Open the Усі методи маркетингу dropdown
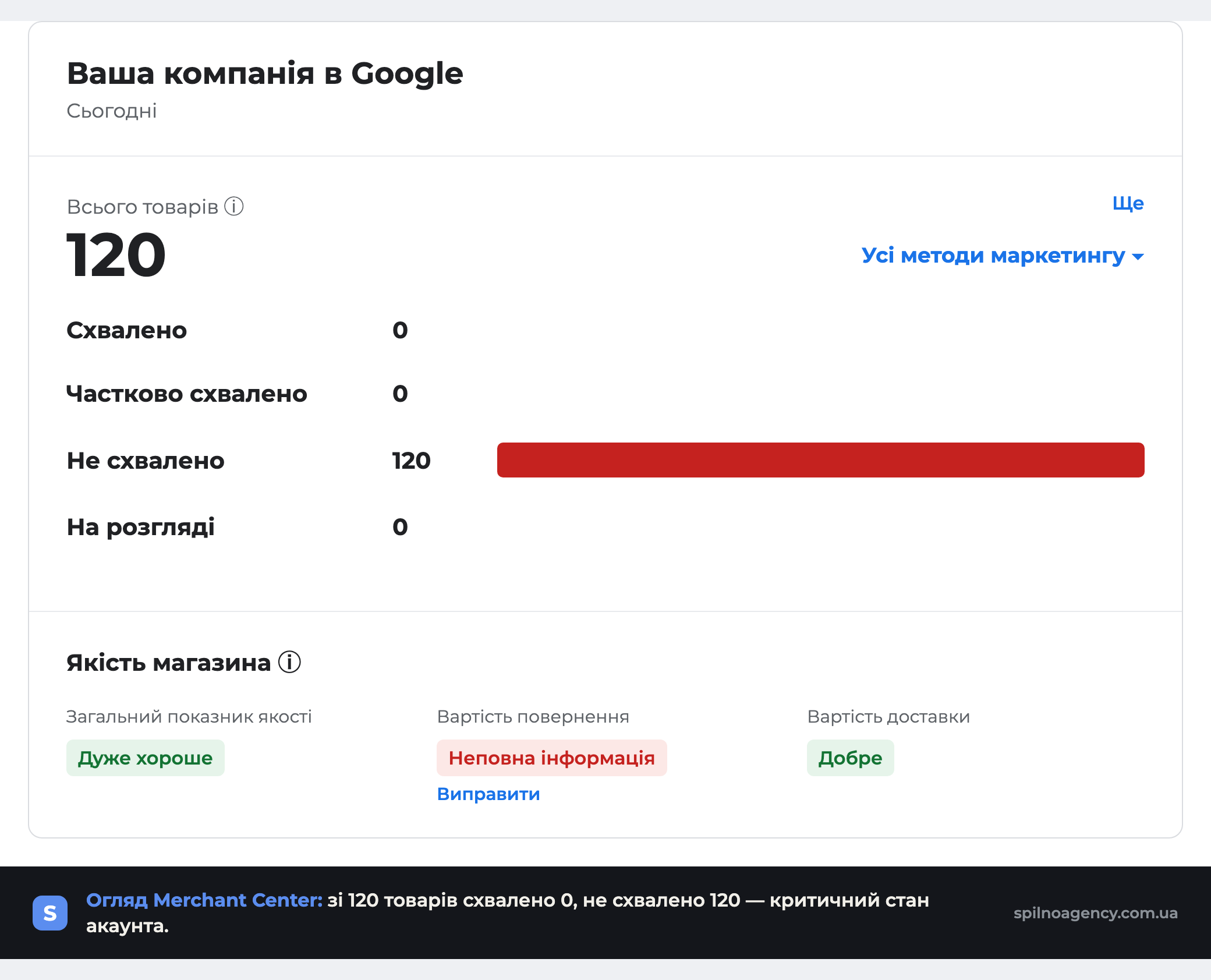This screenshot has width=1211, height=980. (1003, 256)
